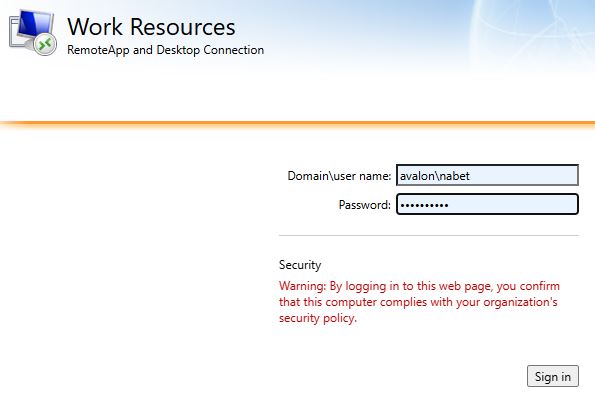The image size is (595, 400).
Task: Focus the Domain\user name input field
Action: tap(487, 175)
